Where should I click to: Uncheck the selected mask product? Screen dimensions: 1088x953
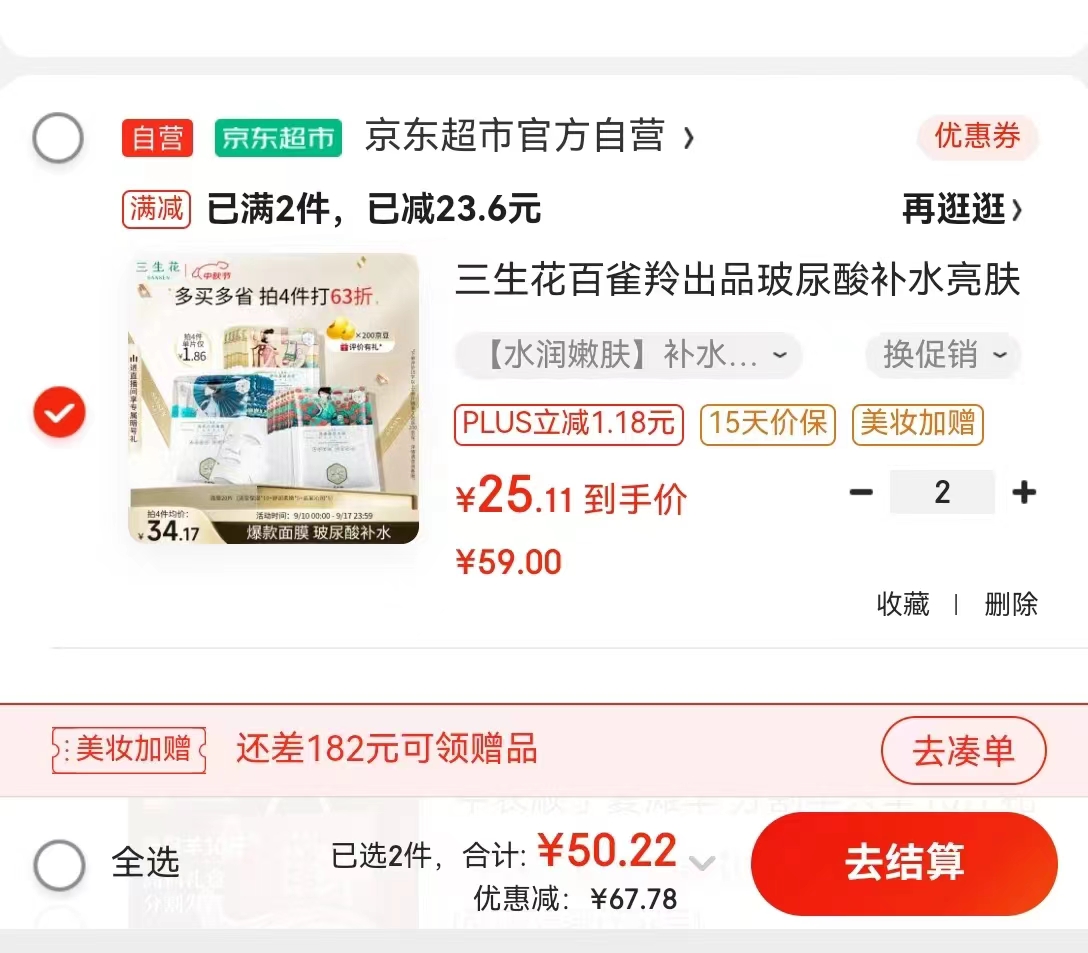click(x=60, y=412)
